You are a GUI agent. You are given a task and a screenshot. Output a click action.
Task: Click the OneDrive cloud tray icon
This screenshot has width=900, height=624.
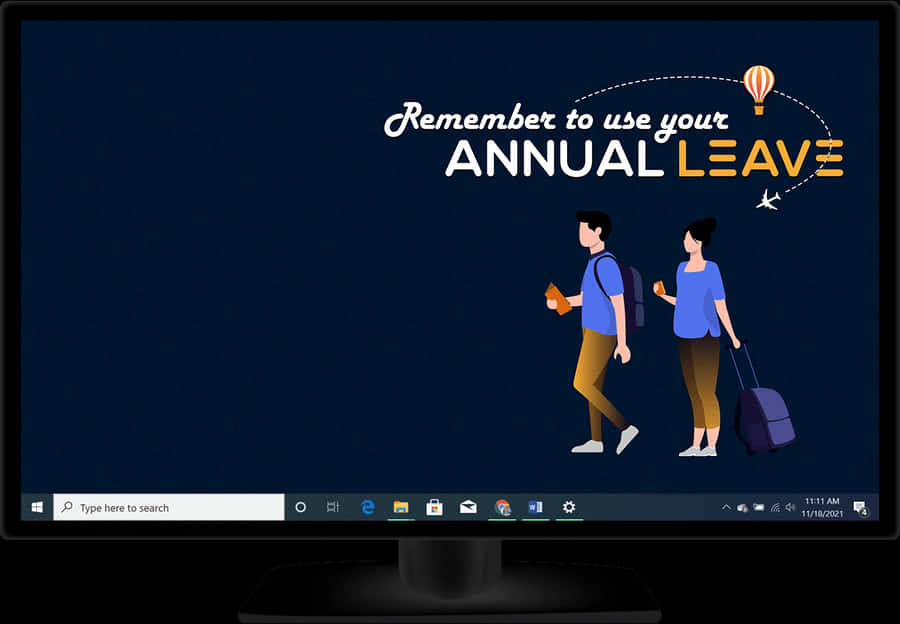coord(742,508)
